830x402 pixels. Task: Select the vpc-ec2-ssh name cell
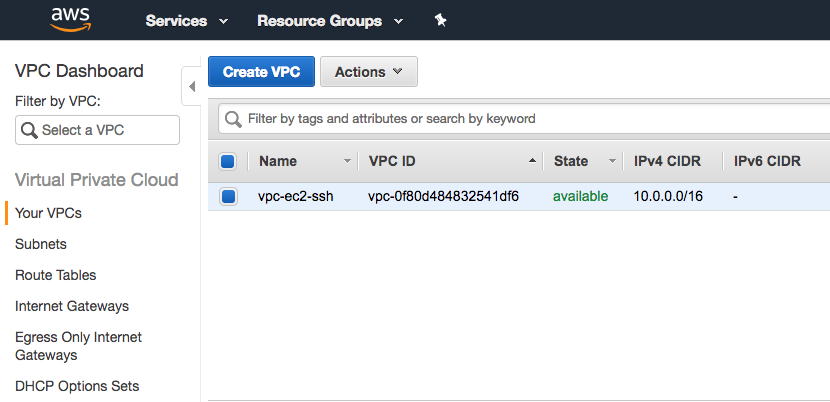point(295,196)
